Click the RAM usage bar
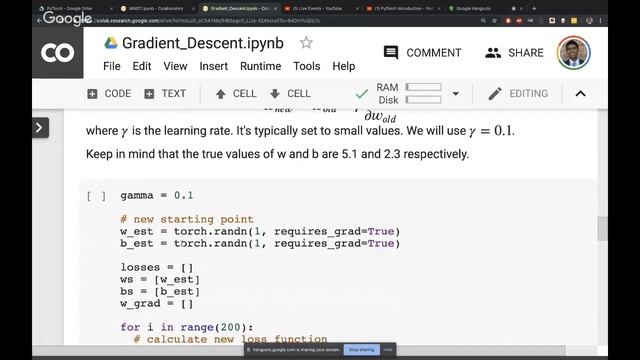640x360 pixels. click(423, 87)
